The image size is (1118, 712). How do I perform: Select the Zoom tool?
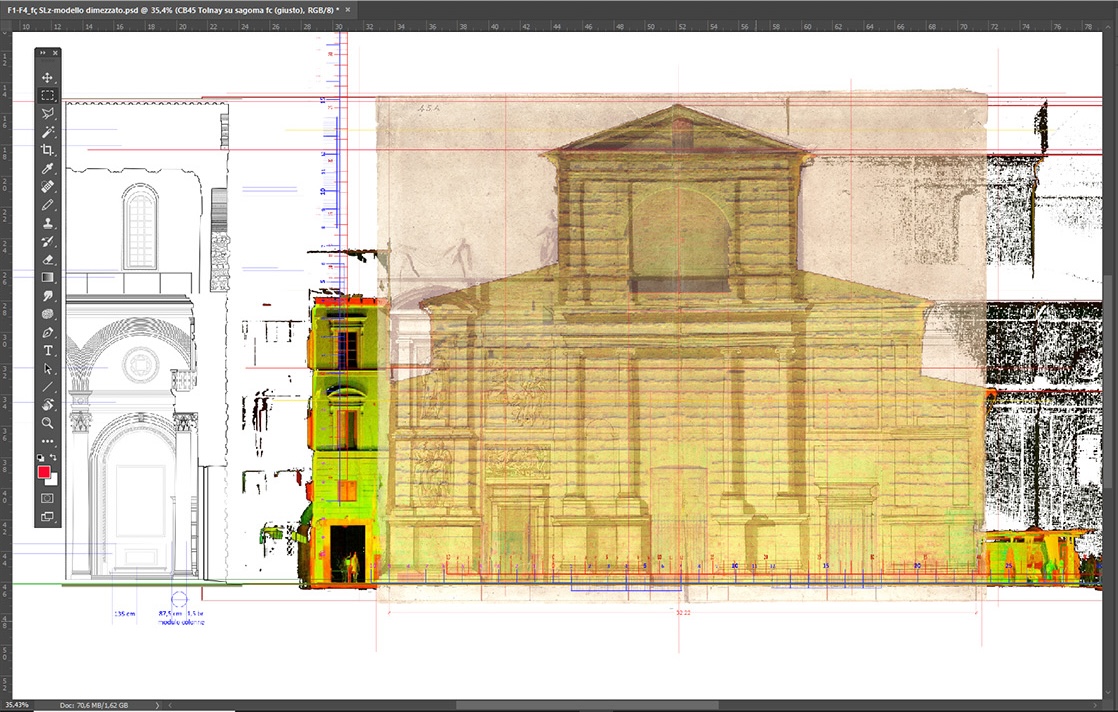coord(47,423)
